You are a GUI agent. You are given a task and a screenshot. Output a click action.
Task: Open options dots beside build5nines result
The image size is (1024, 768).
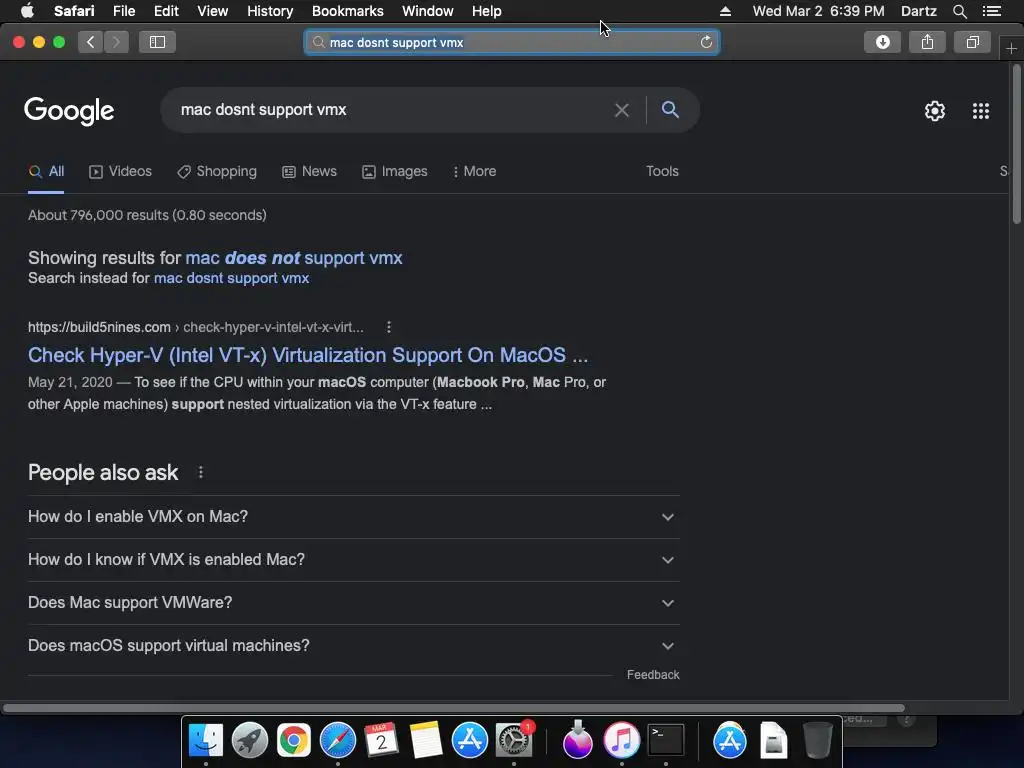click(x=389, y=327)
